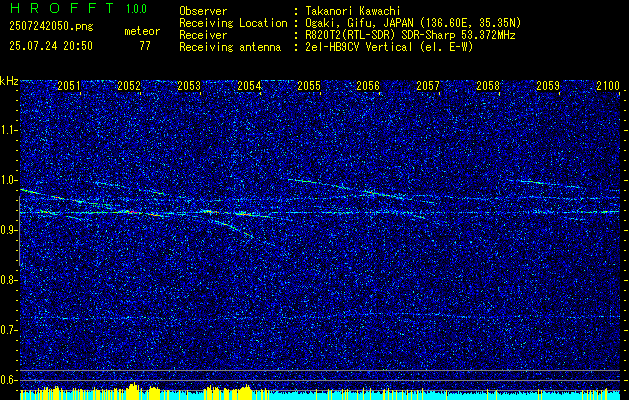Click the 2100 time marker

point(608,86)
